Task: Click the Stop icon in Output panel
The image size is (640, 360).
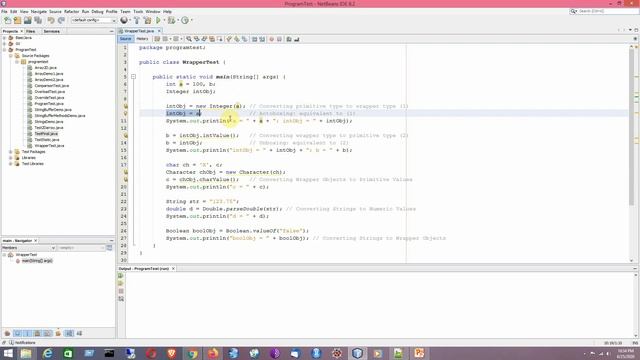Action: (x=121, y=291)
